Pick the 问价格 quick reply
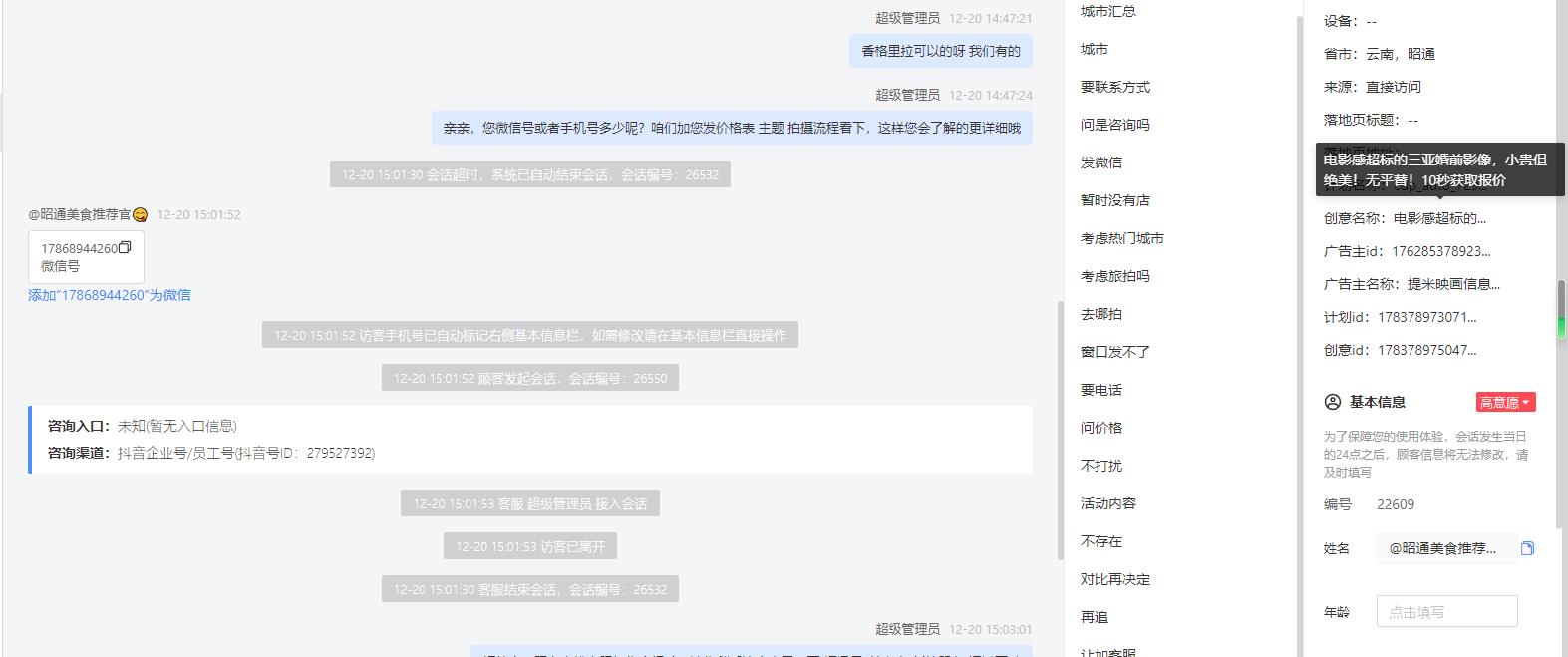This screenshot has width=1568, height=657. pyautogui.click(x=1101, y=428)
